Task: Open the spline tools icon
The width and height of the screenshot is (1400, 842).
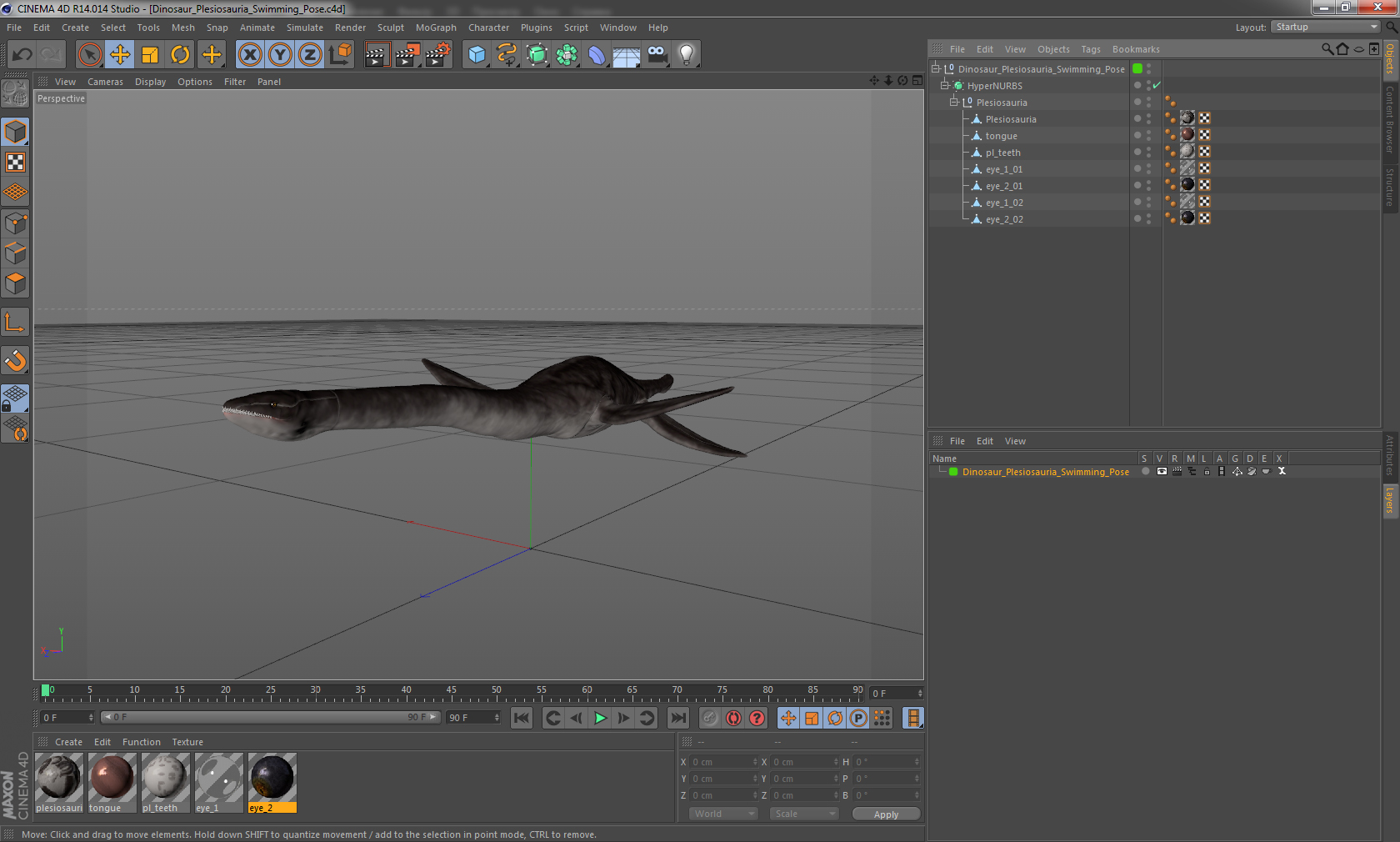Action: coord(507,55)
